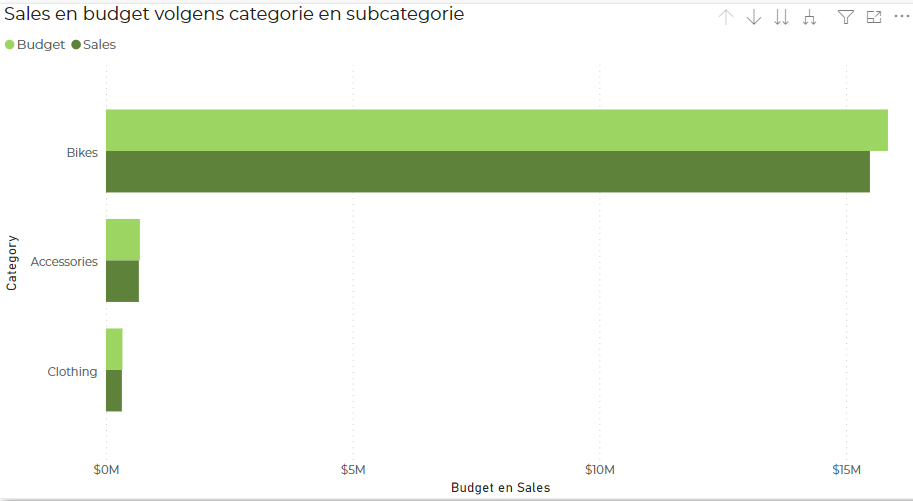Open focus mode for this chart

coord(874,17)
